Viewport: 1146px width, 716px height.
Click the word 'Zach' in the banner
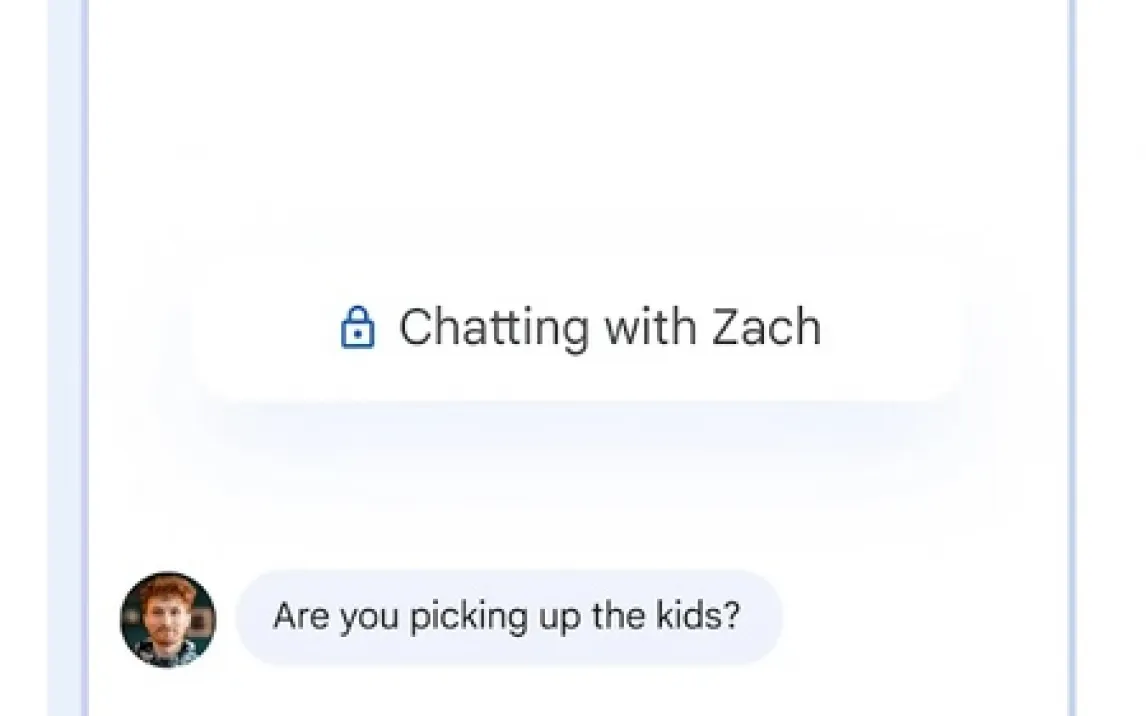(x=766, y=328)
